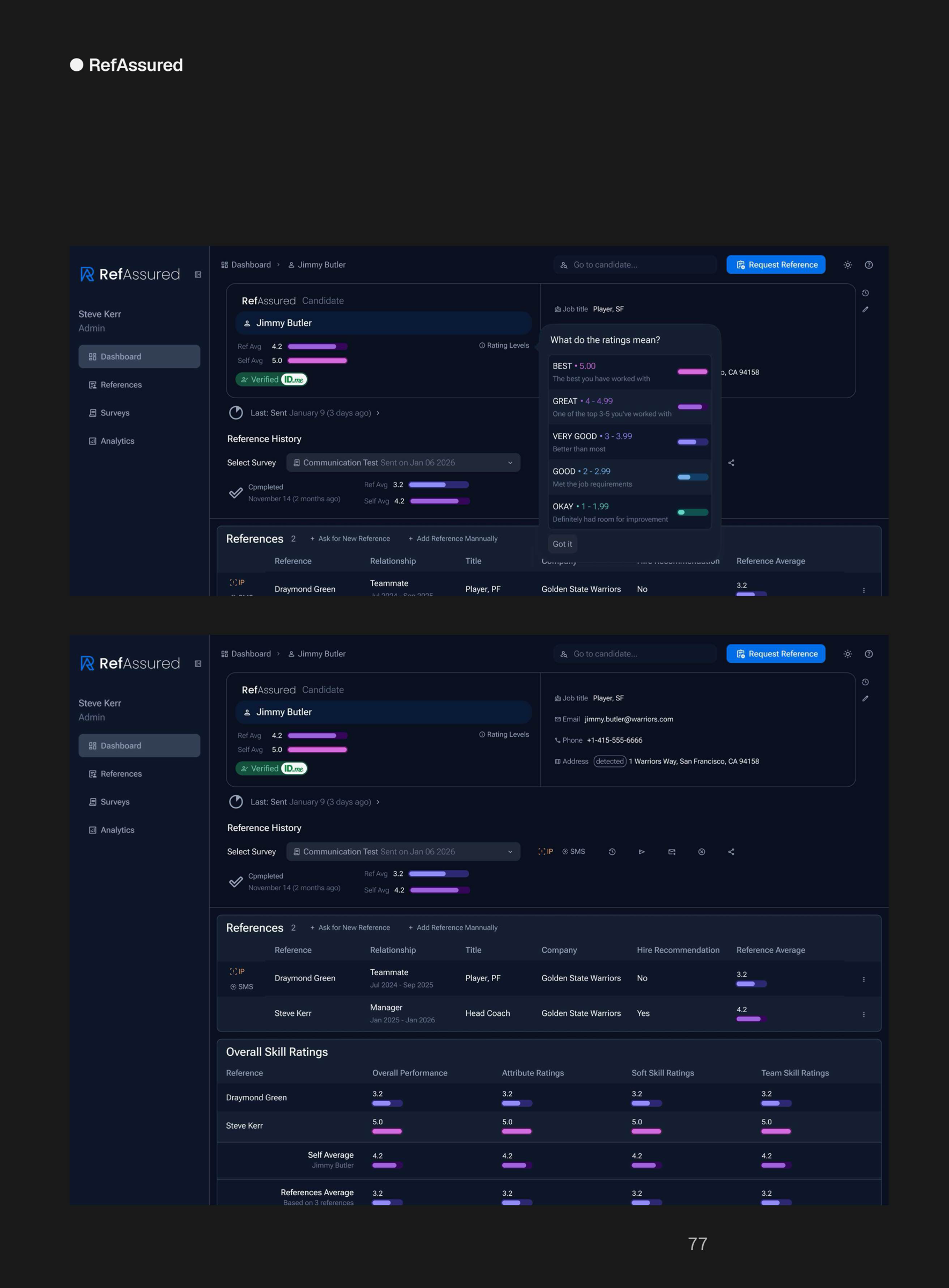This screenshot has height=1288, width=949.
Task: Click the pink BEST 5.00 rating bar
Action: (692, 372)
